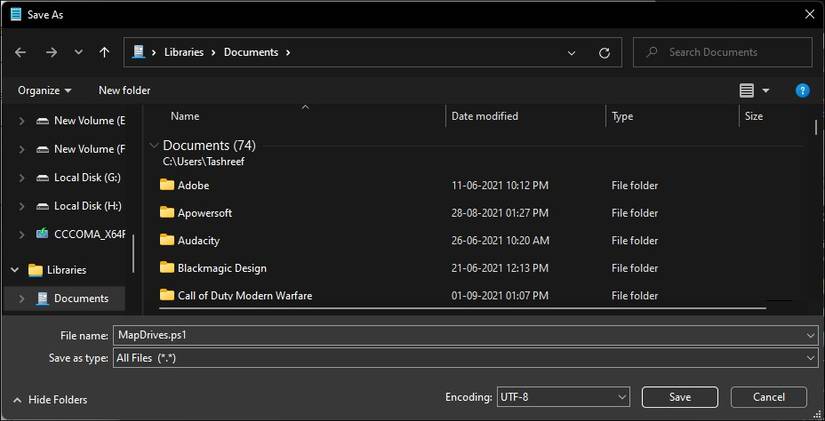Expand the New Volume (E tree node

tap(22, 121)
